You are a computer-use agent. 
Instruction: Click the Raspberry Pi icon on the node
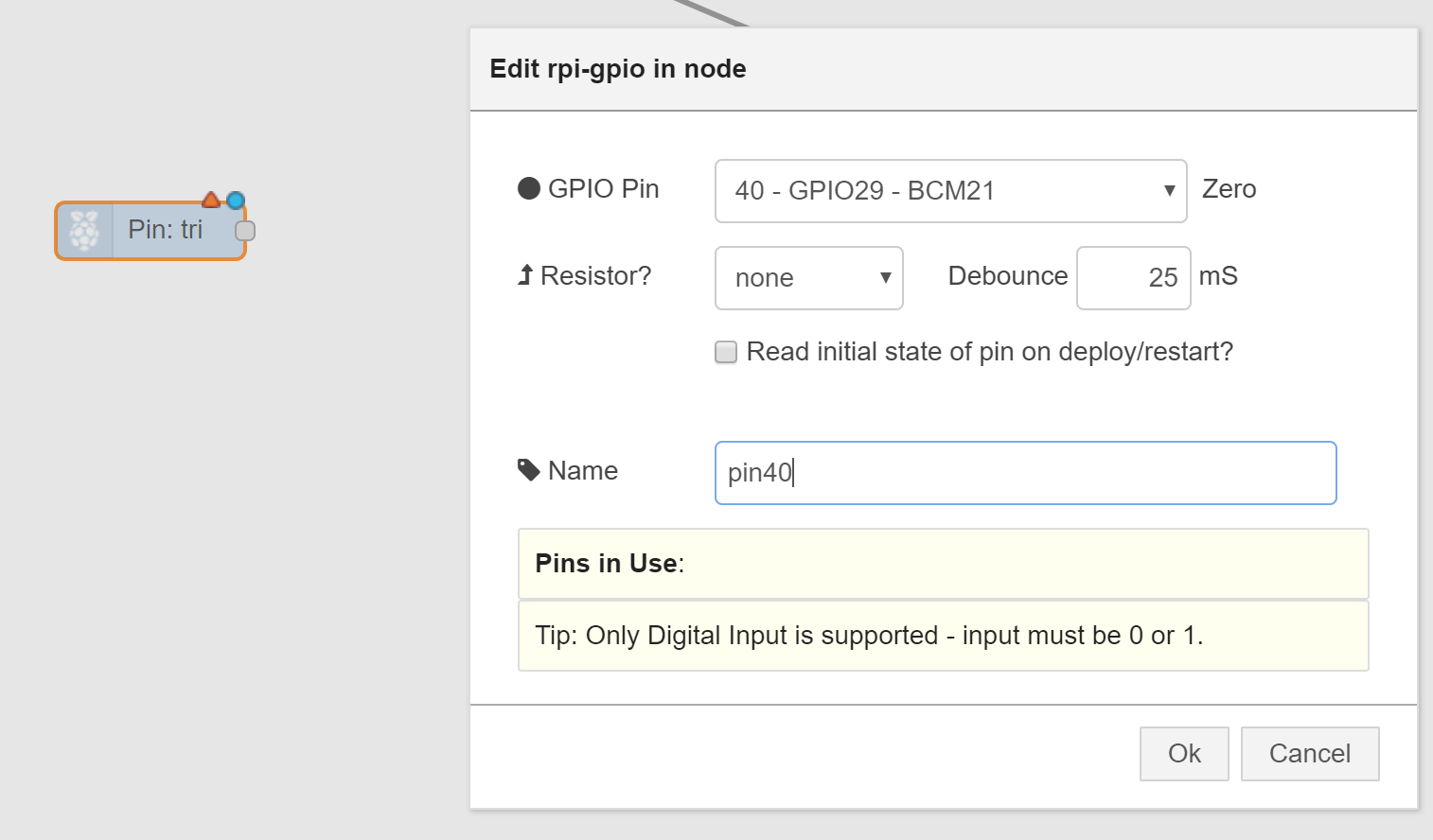pyautogui.click(x=84, y=230)
